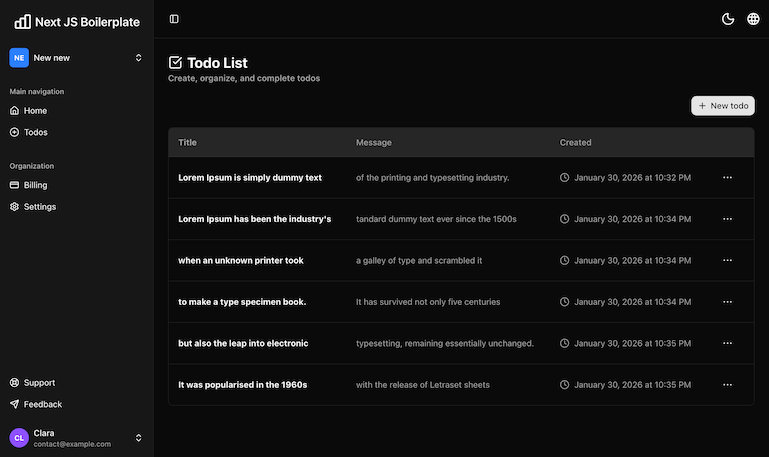Click the Todo List checkbox heading icon
Viewport: 769px width, 457px height.
(176, 63)
